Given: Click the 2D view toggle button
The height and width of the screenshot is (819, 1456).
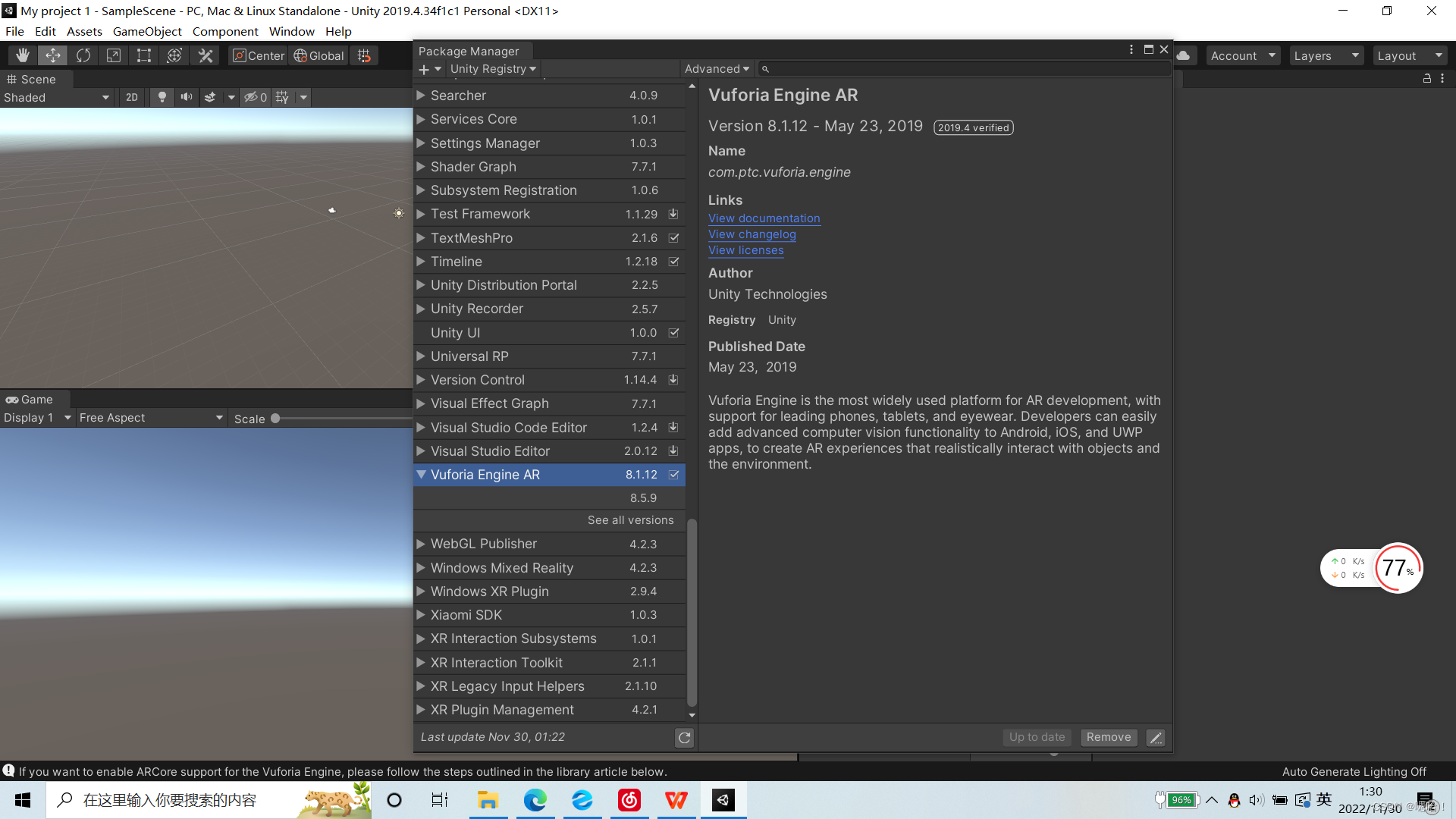Looking at the screenshot, I should pos(131,97).
